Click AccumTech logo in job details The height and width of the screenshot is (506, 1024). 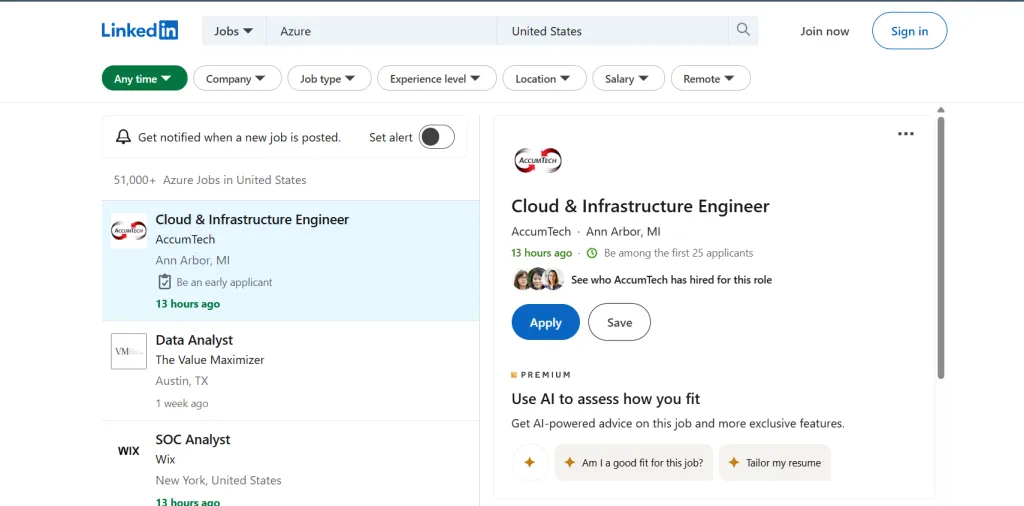coord(538,160)
